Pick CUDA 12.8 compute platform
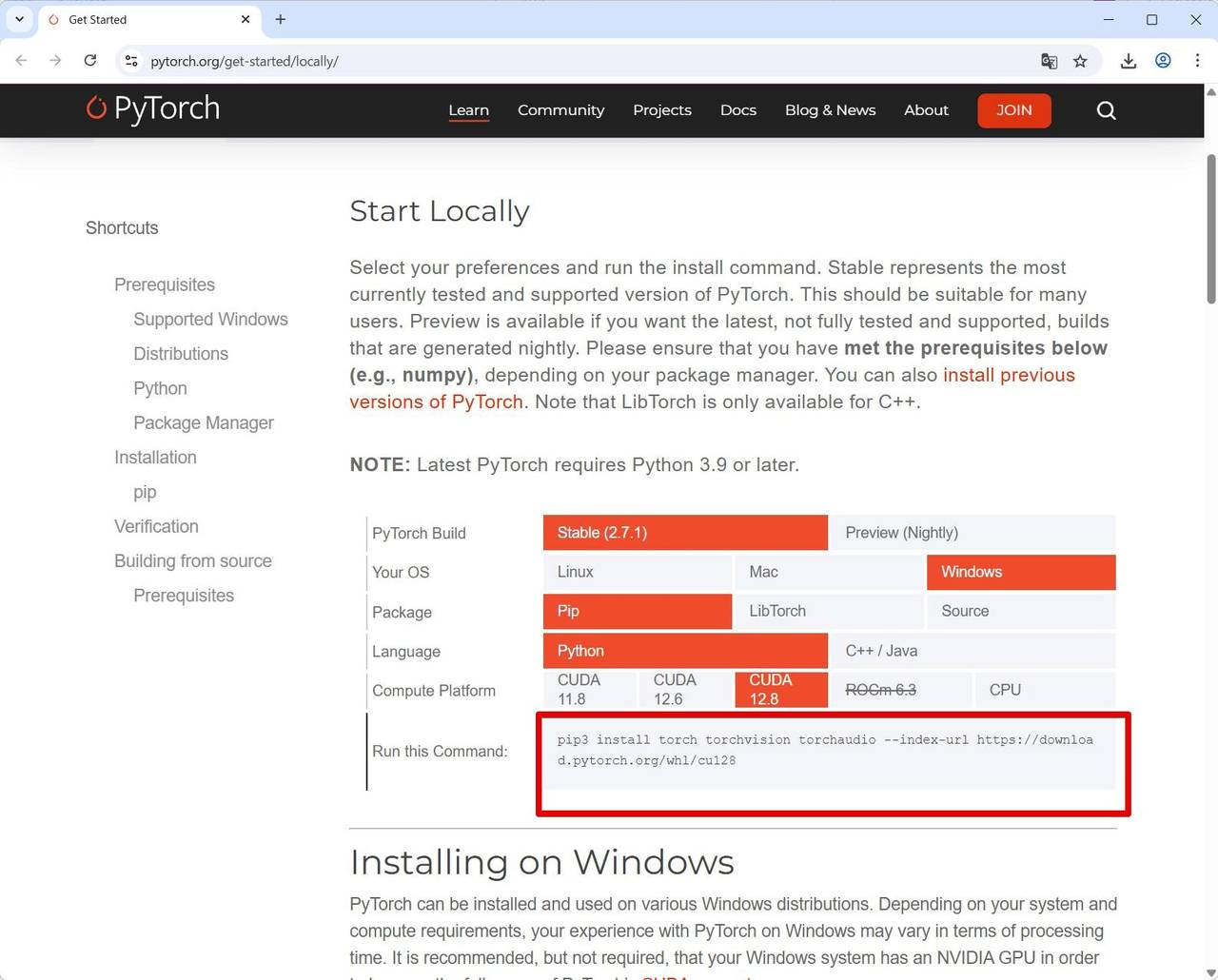The image size is (1218, 980). pyautogui.click(x=781, y=690)
